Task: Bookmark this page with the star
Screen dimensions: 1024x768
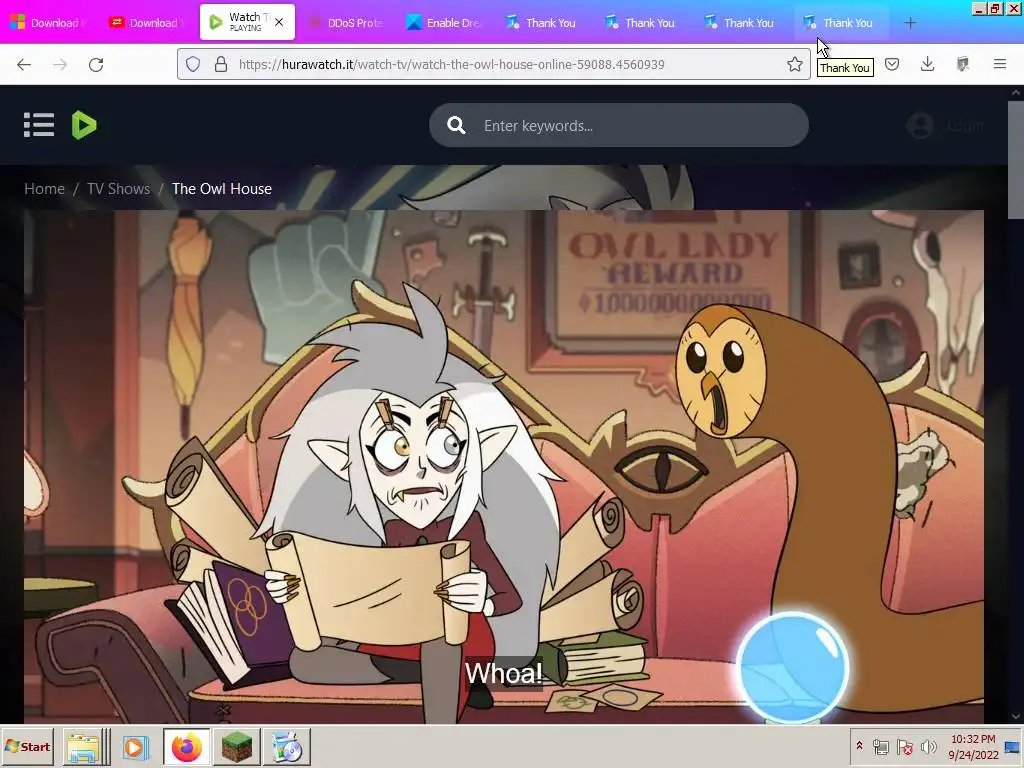Action: (x=794, y=64)
